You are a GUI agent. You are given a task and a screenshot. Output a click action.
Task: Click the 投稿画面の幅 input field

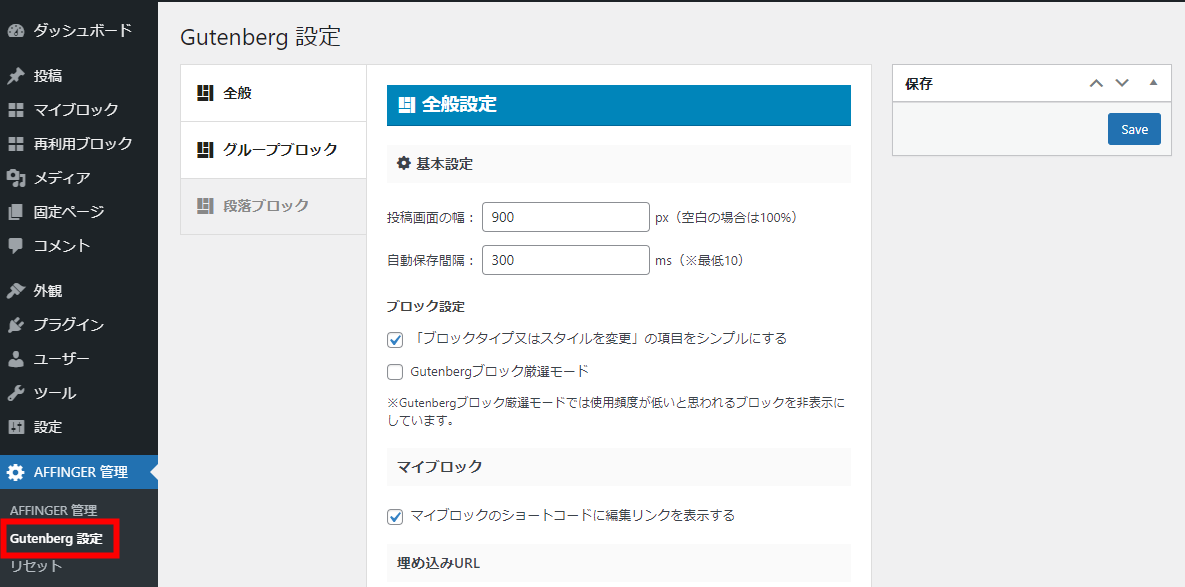pyautogui.click(x=566, y=217)
